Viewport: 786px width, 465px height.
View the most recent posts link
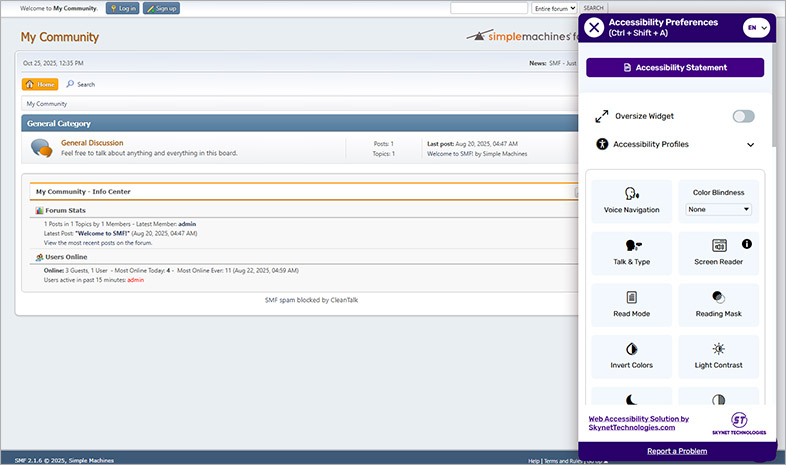(98, 243)
